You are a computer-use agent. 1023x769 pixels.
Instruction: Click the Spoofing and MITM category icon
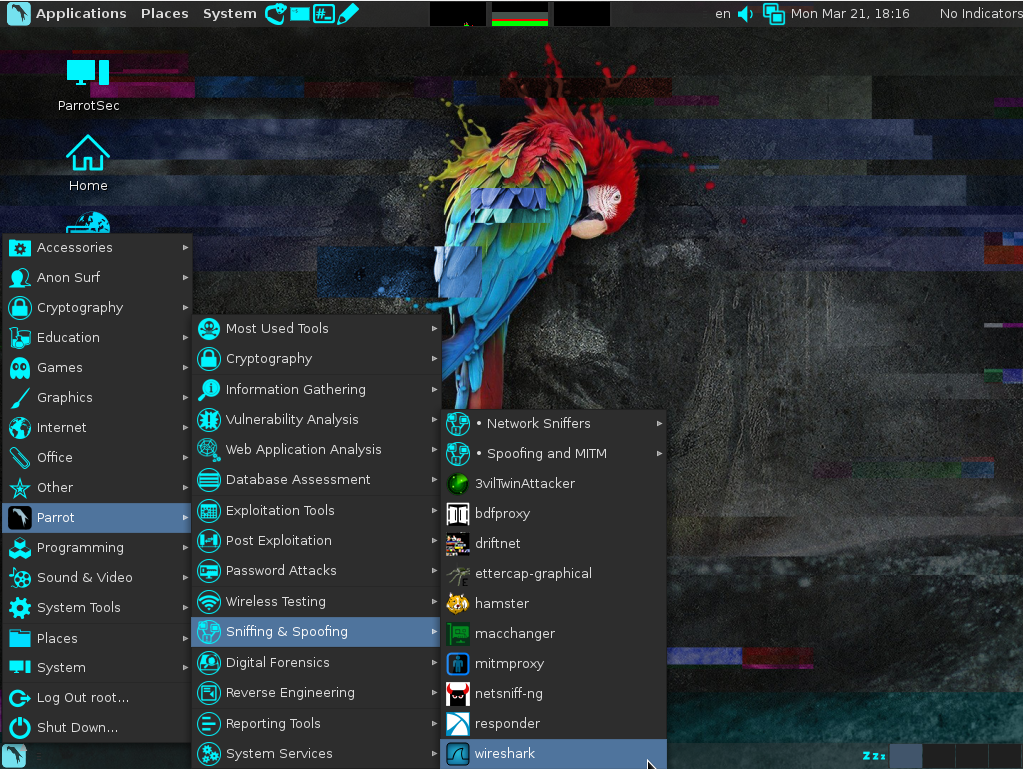click(x=457, y=453)
